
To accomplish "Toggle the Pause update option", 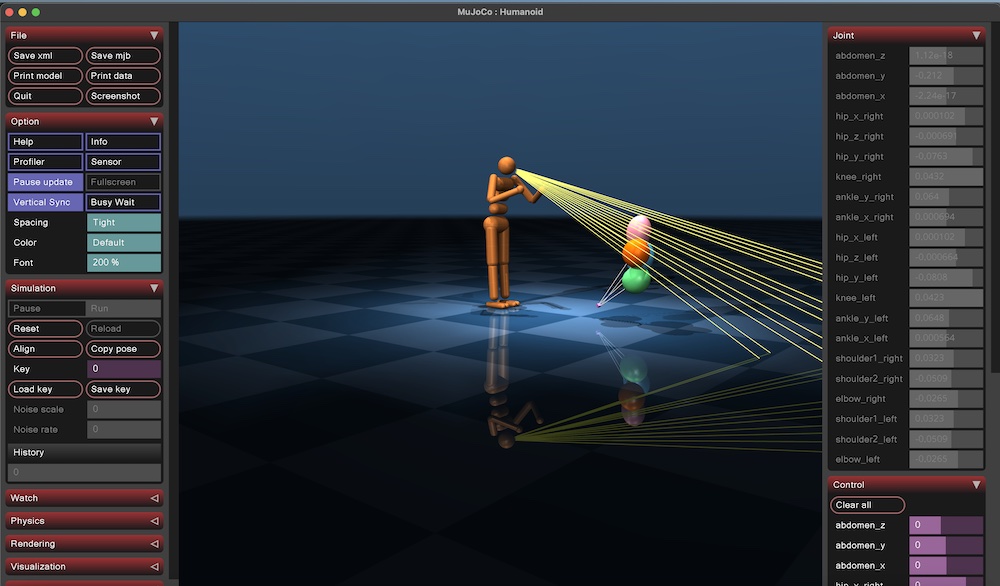I will 45,182.
